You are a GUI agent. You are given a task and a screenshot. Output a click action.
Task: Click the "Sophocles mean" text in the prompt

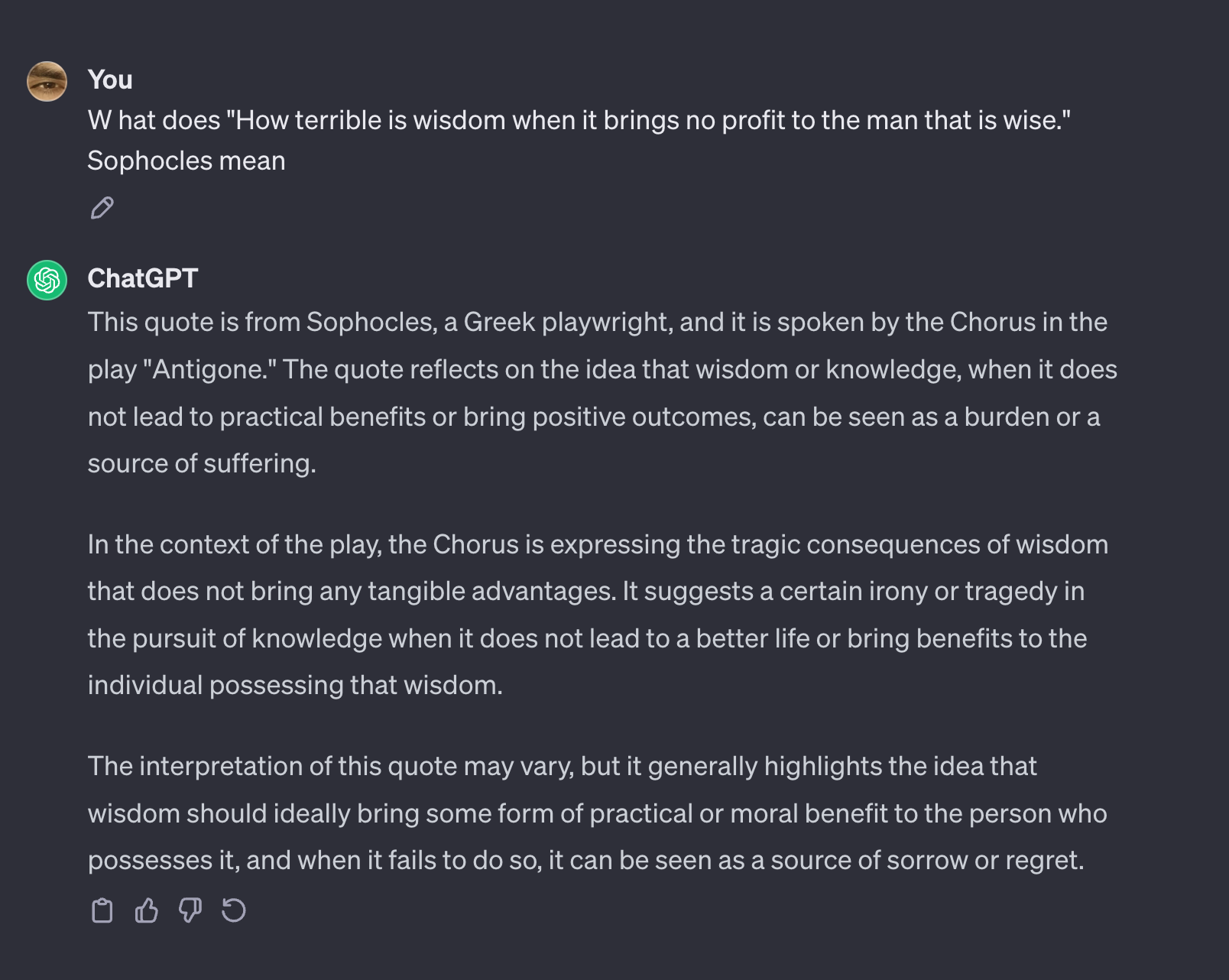coord(186,161)
